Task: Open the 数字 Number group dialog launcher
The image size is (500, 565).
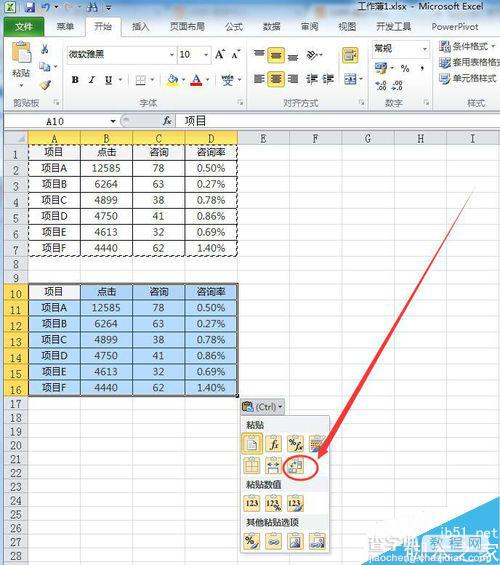Action: (426, 103)
